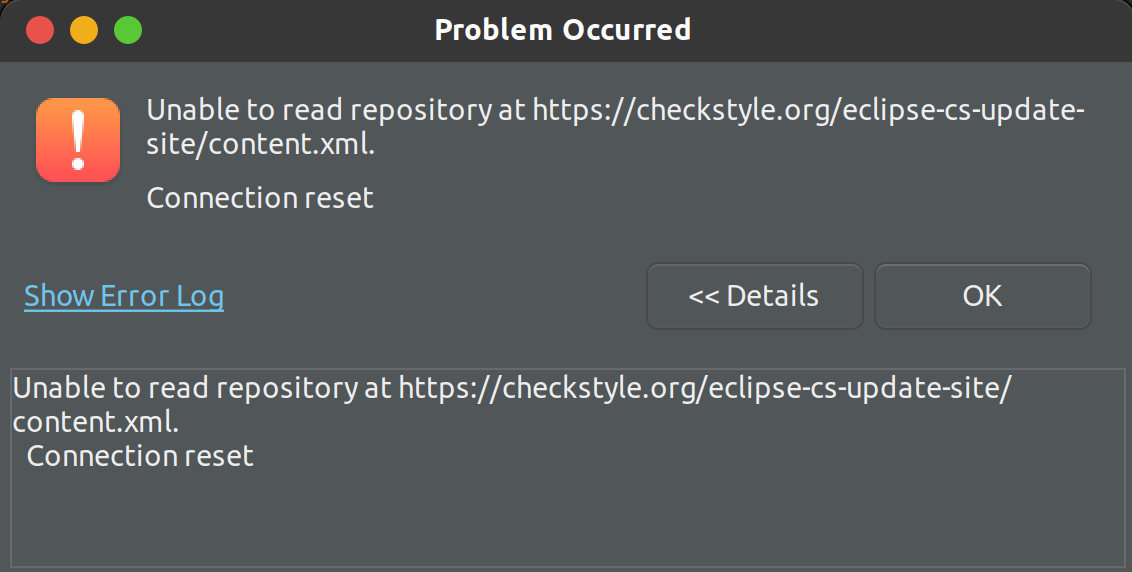
Task: Click the orange exclamation error icon
Action: pyautogui.click(x=78, y=139)
